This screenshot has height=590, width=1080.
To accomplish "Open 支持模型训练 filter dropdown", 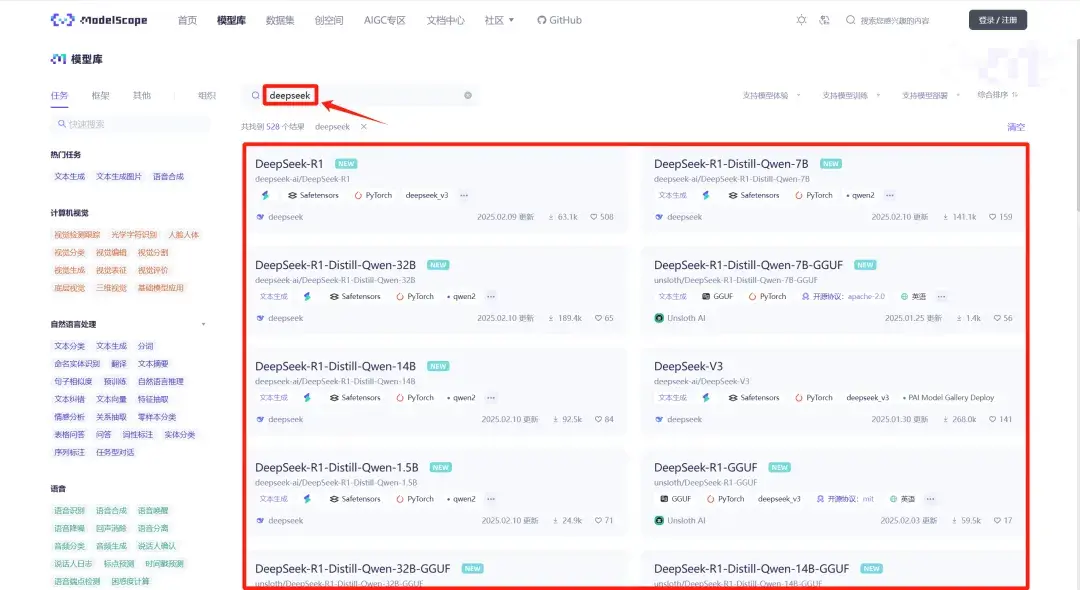I will (x=851, y=96).
